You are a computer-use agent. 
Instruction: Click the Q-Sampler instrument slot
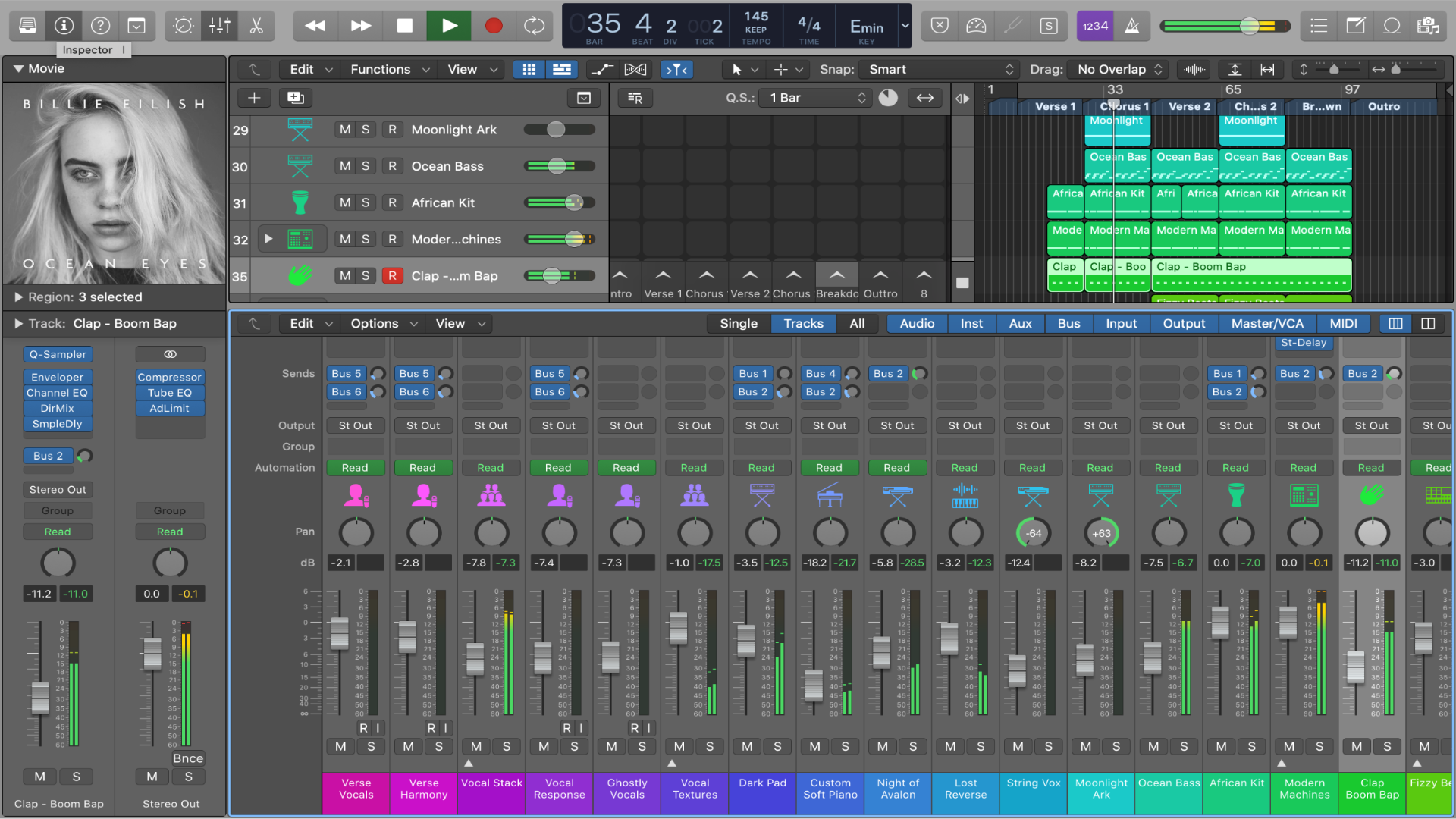click(58, 354)
